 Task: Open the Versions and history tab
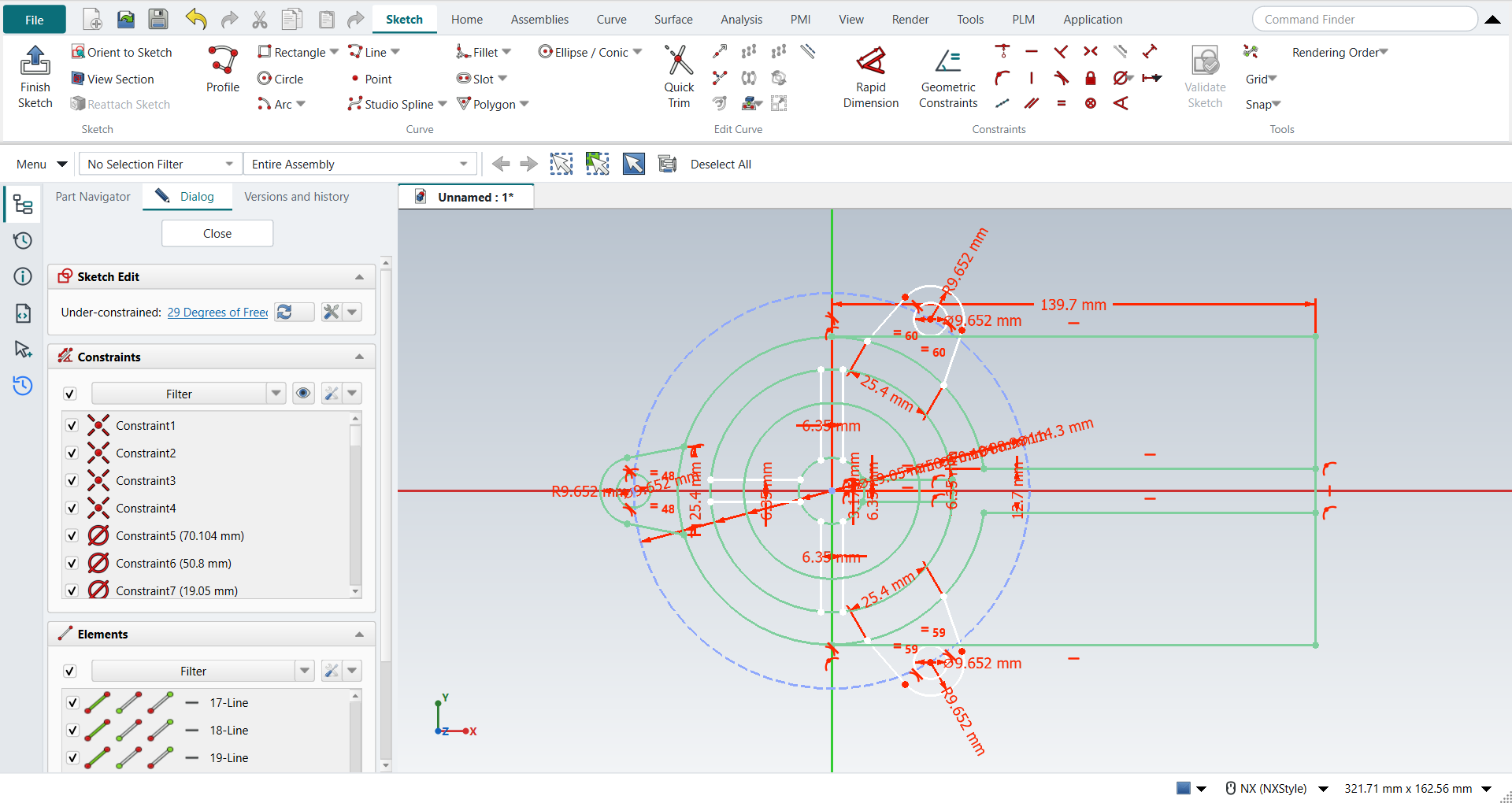click(296, 197)
